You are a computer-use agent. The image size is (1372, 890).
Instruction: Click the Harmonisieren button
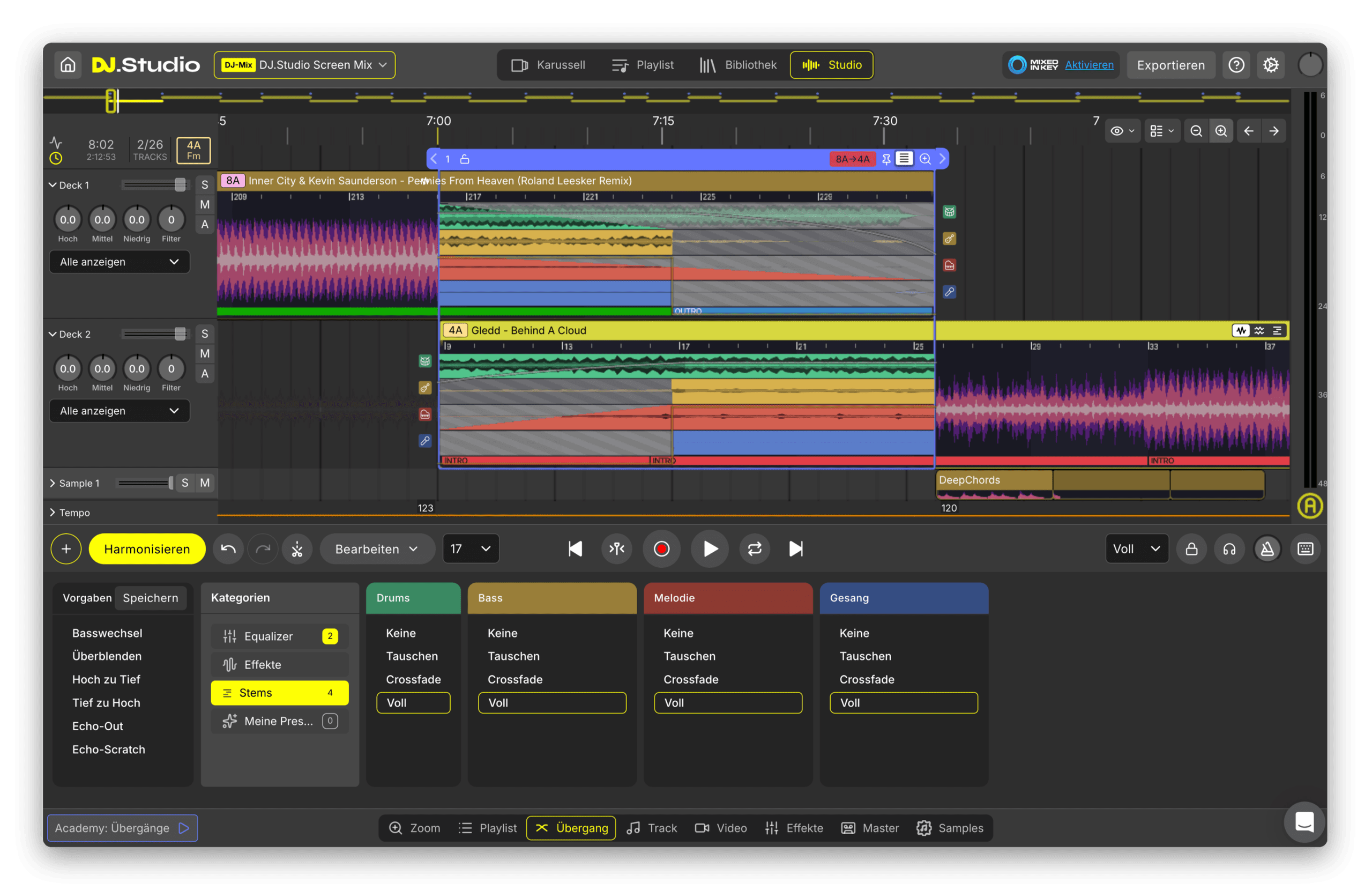[147, 548]
